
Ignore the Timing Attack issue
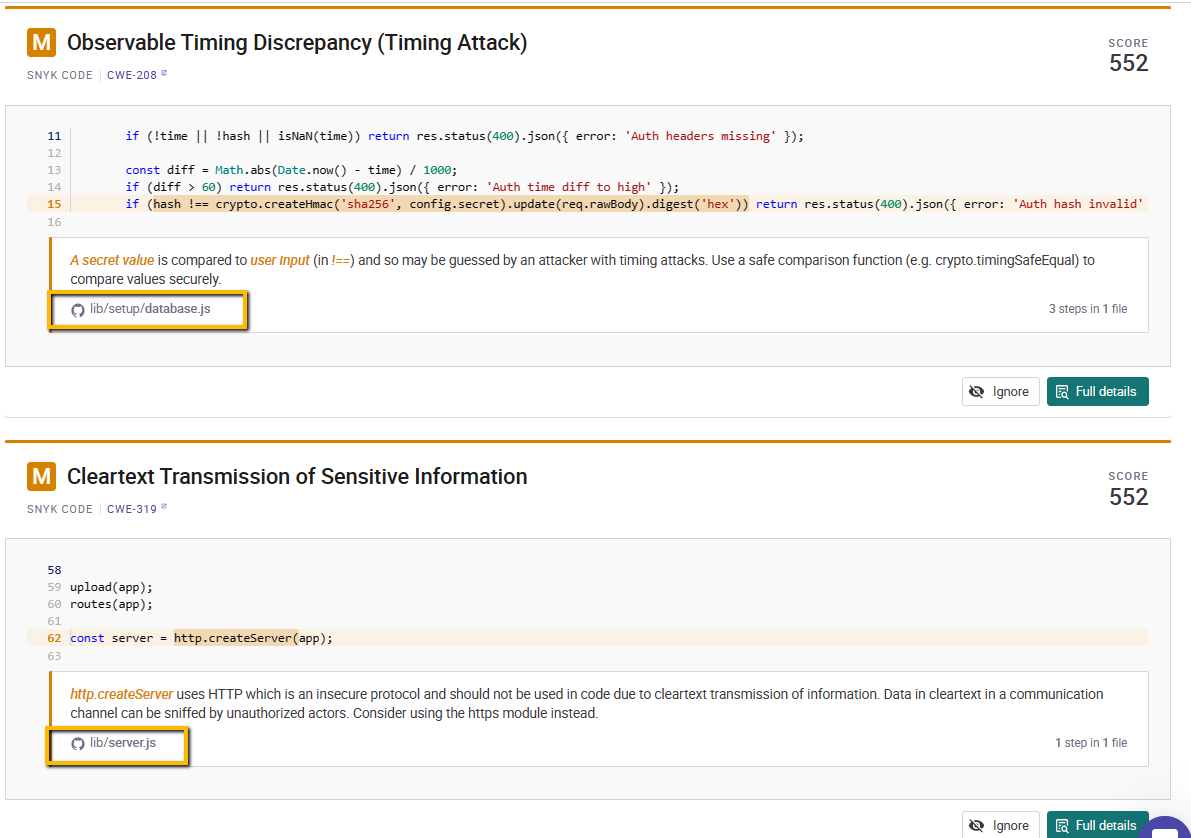pos(1000,391)
